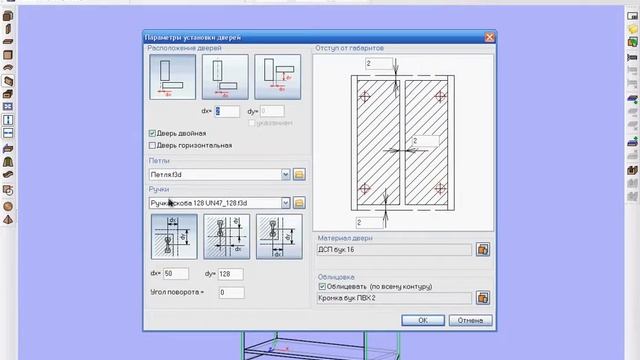
Task: Click the blue cross-pattern tool icon
Action: [8, 107]
